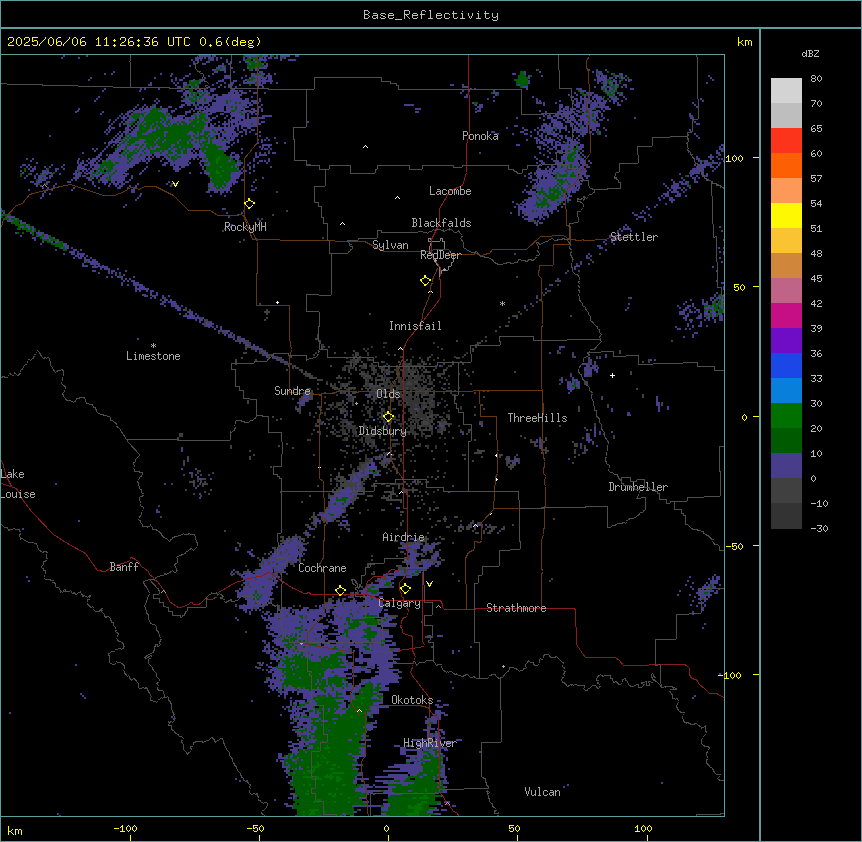Select the yellow 51–54 dBZ legend swatch

786,215
